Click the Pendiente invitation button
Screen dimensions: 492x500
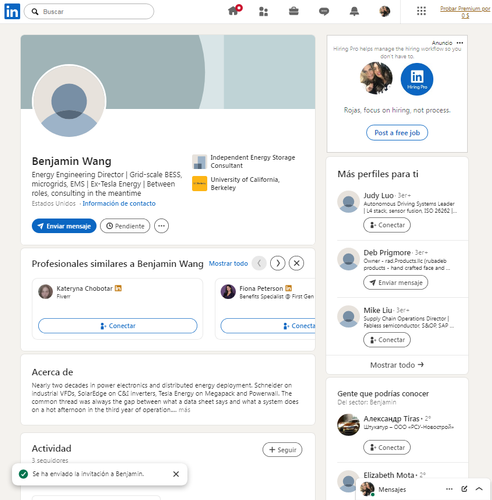click(x=125, y=226)
